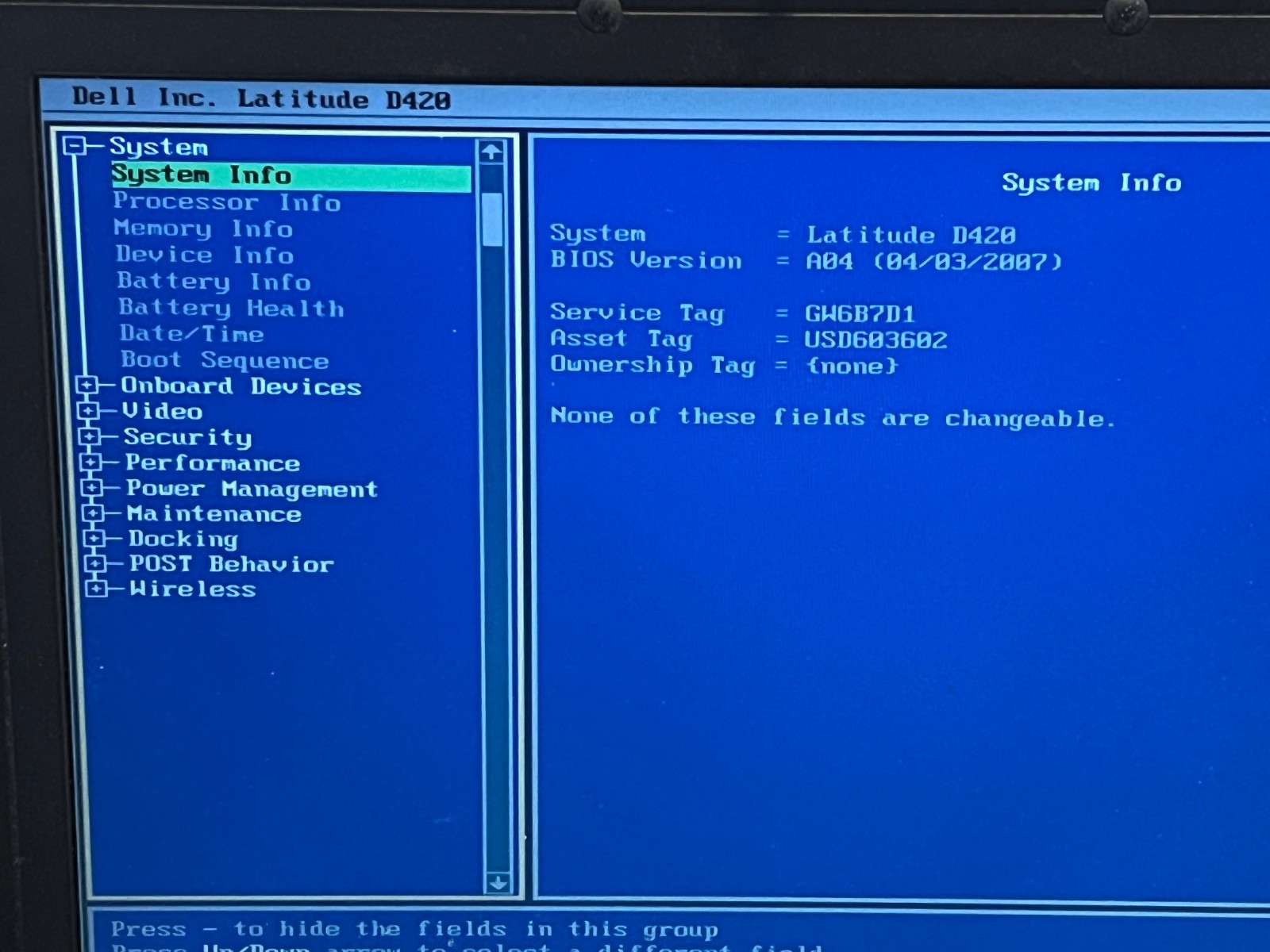Expand the Performance group

point(90,462)
